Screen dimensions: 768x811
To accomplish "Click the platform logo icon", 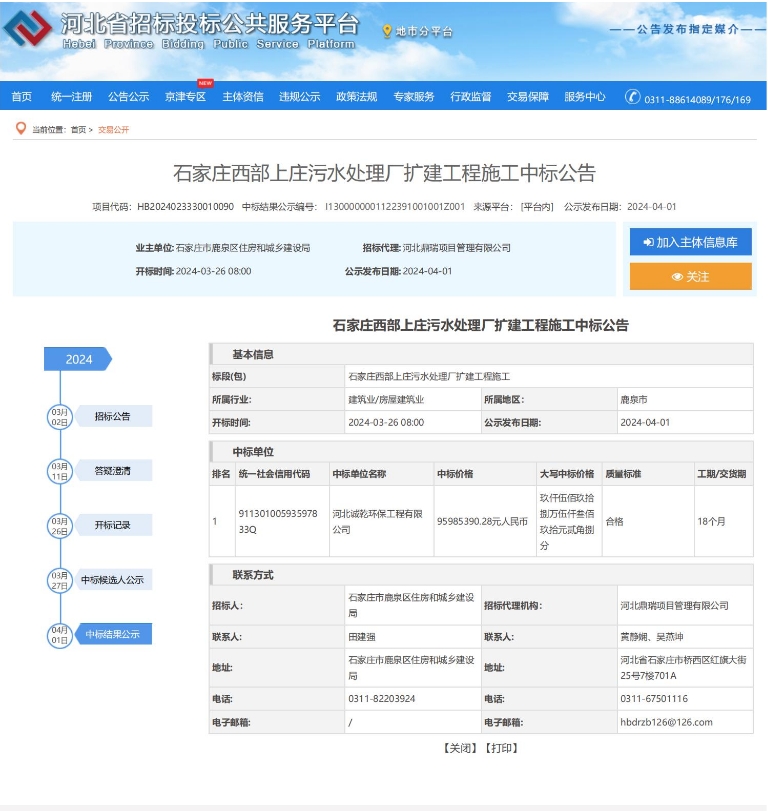I will coord(28,30).
